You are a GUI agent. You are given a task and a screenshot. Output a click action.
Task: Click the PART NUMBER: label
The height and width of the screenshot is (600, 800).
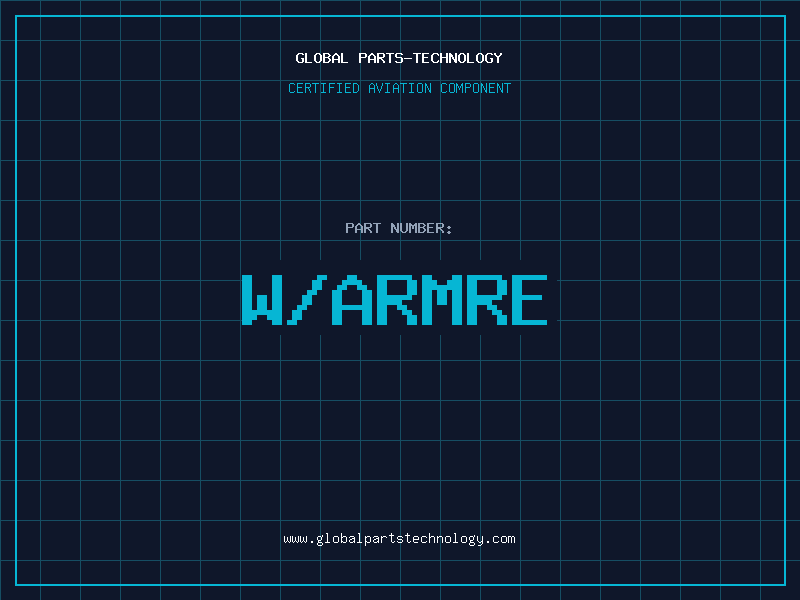click(x=399, y=228)
